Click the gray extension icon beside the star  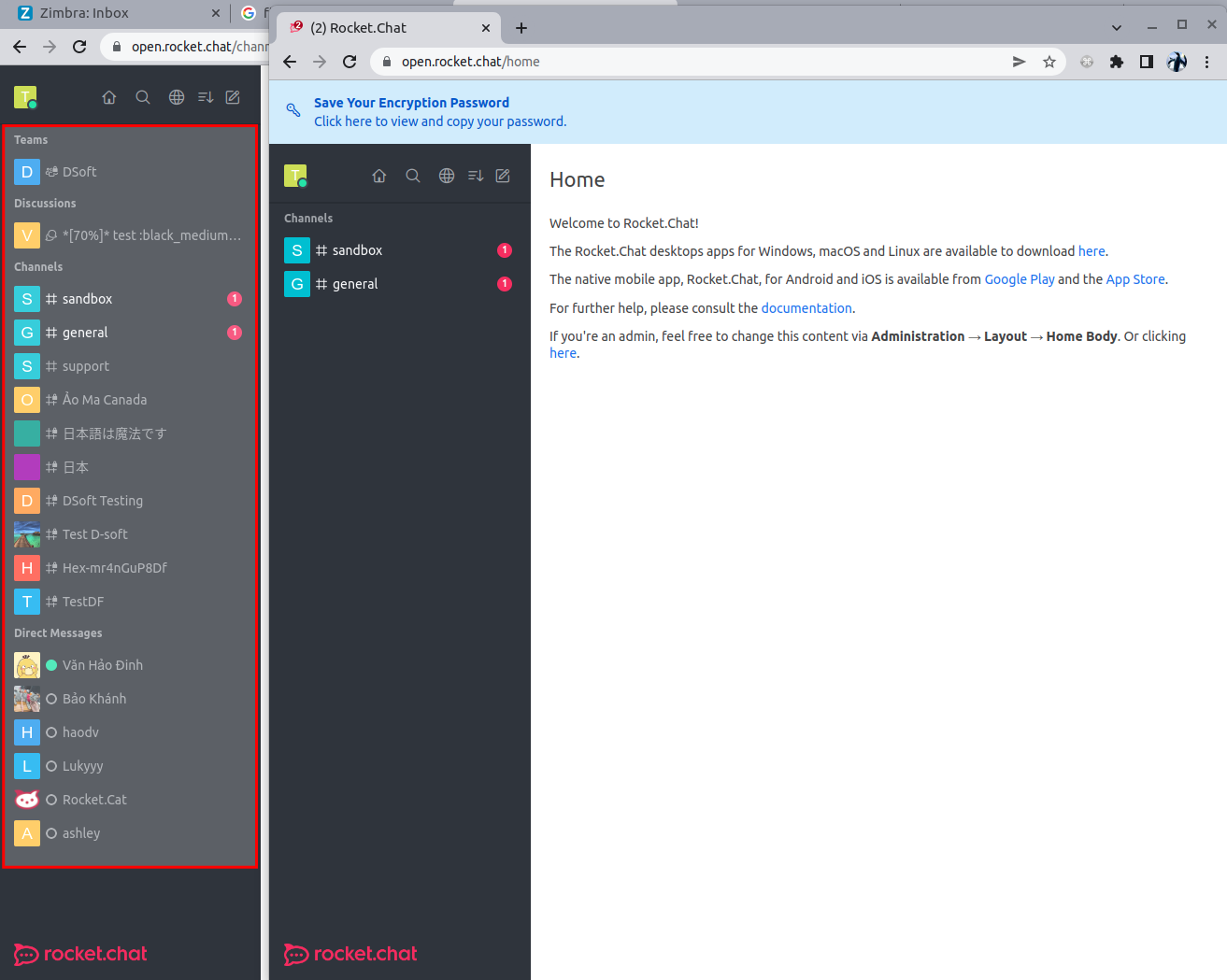pyautogui.click(x=1087, y=62)
